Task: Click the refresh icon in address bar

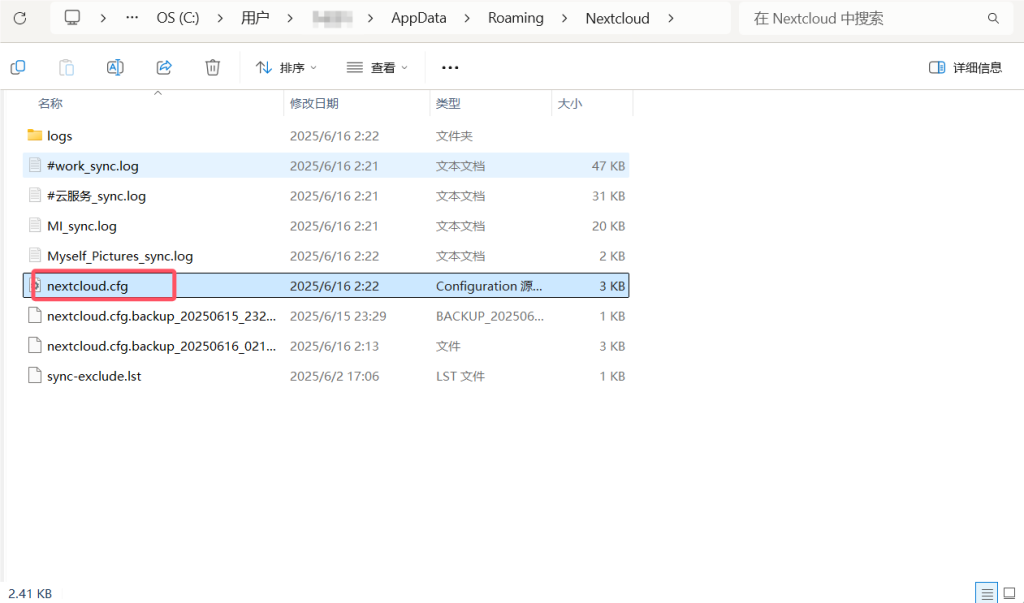Action: pyautogui.click(x=19, y=18)
